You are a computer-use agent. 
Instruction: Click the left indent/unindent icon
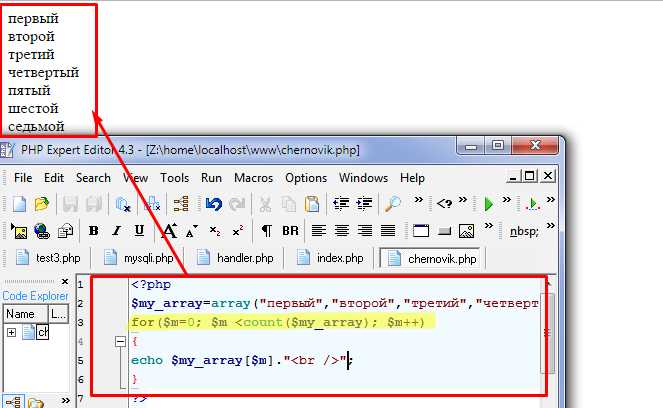pos(341,204)
